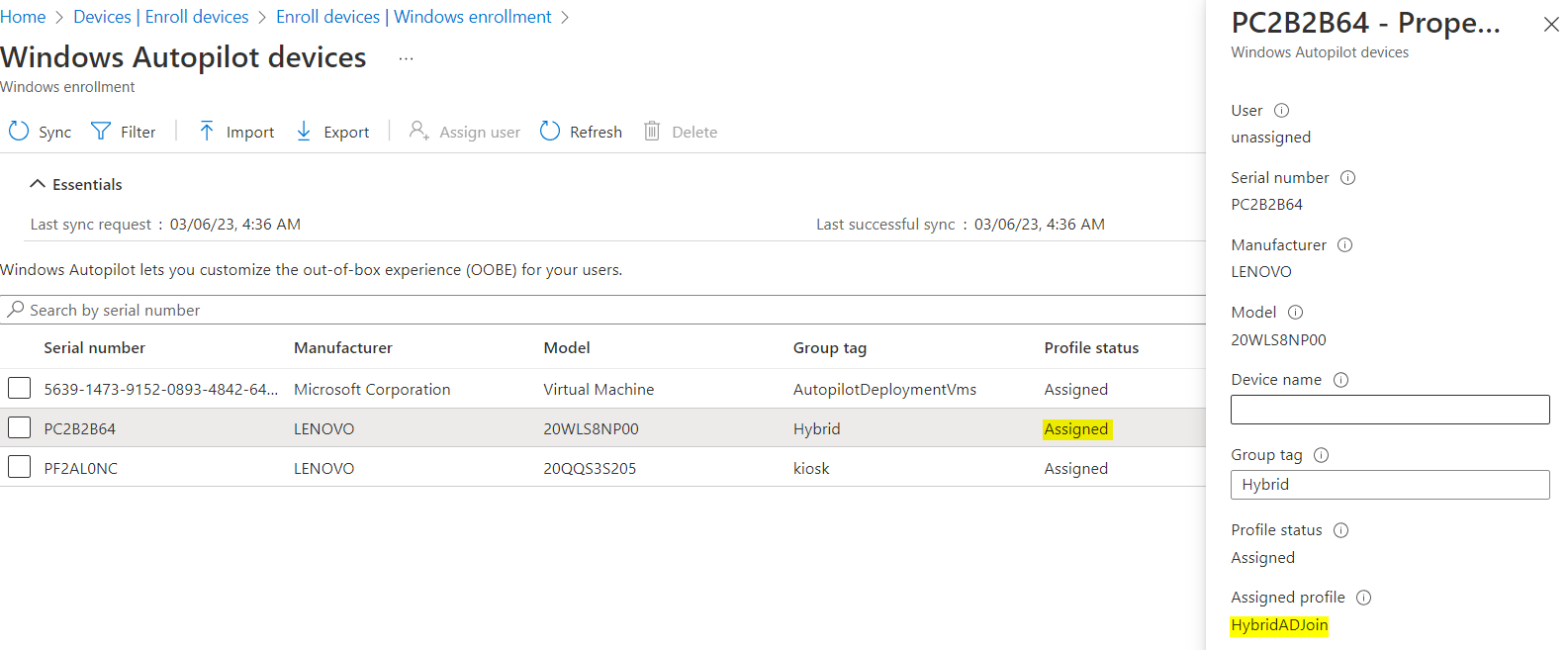Screen dimensions: 1568x650
Task: Click the Device name text box
Action: [1389, 410]
